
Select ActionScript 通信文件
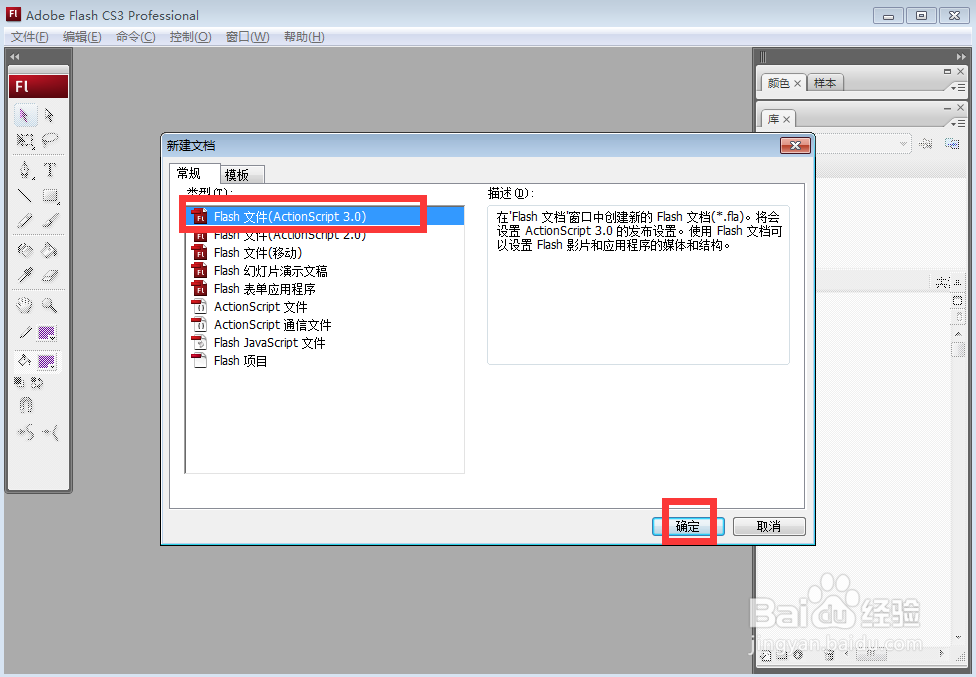[325, 325]
